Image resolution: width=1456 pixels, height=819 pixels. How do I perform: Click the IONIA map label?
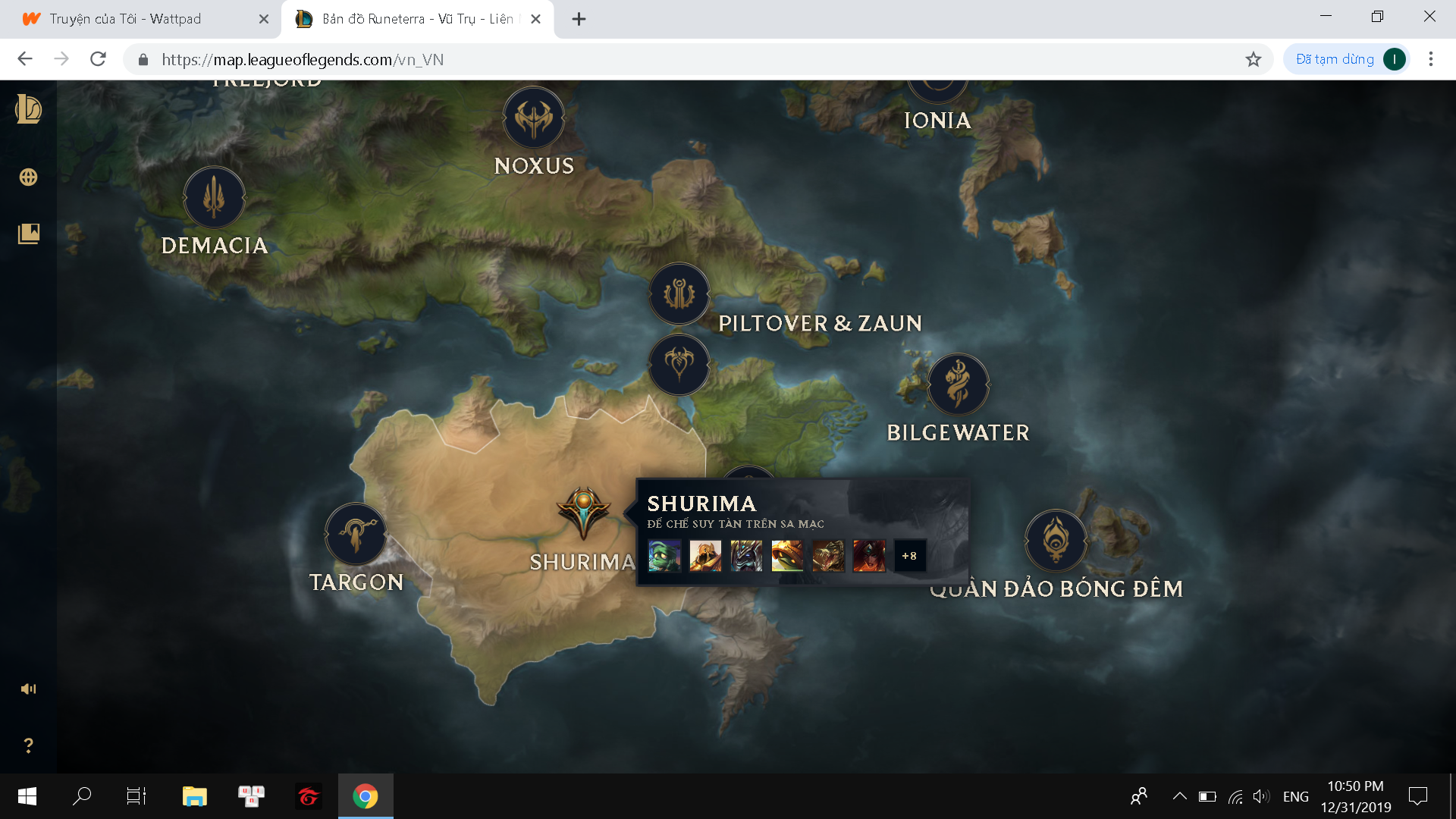pyautogui.click(x=937, y=121)
